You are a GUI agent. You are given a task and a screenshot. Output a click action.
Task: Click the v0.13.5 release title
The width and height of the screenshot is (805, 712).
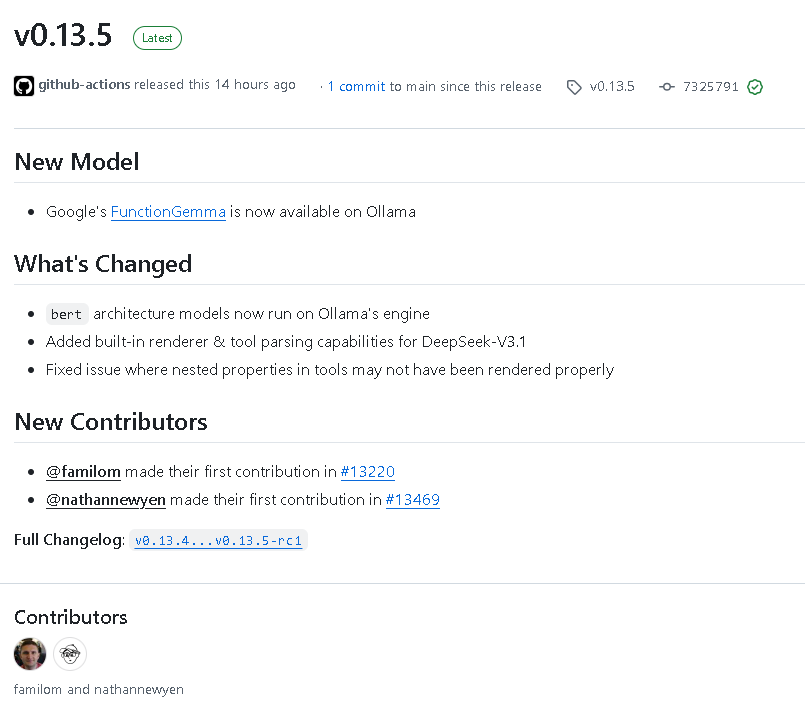(x=63, y=36)
